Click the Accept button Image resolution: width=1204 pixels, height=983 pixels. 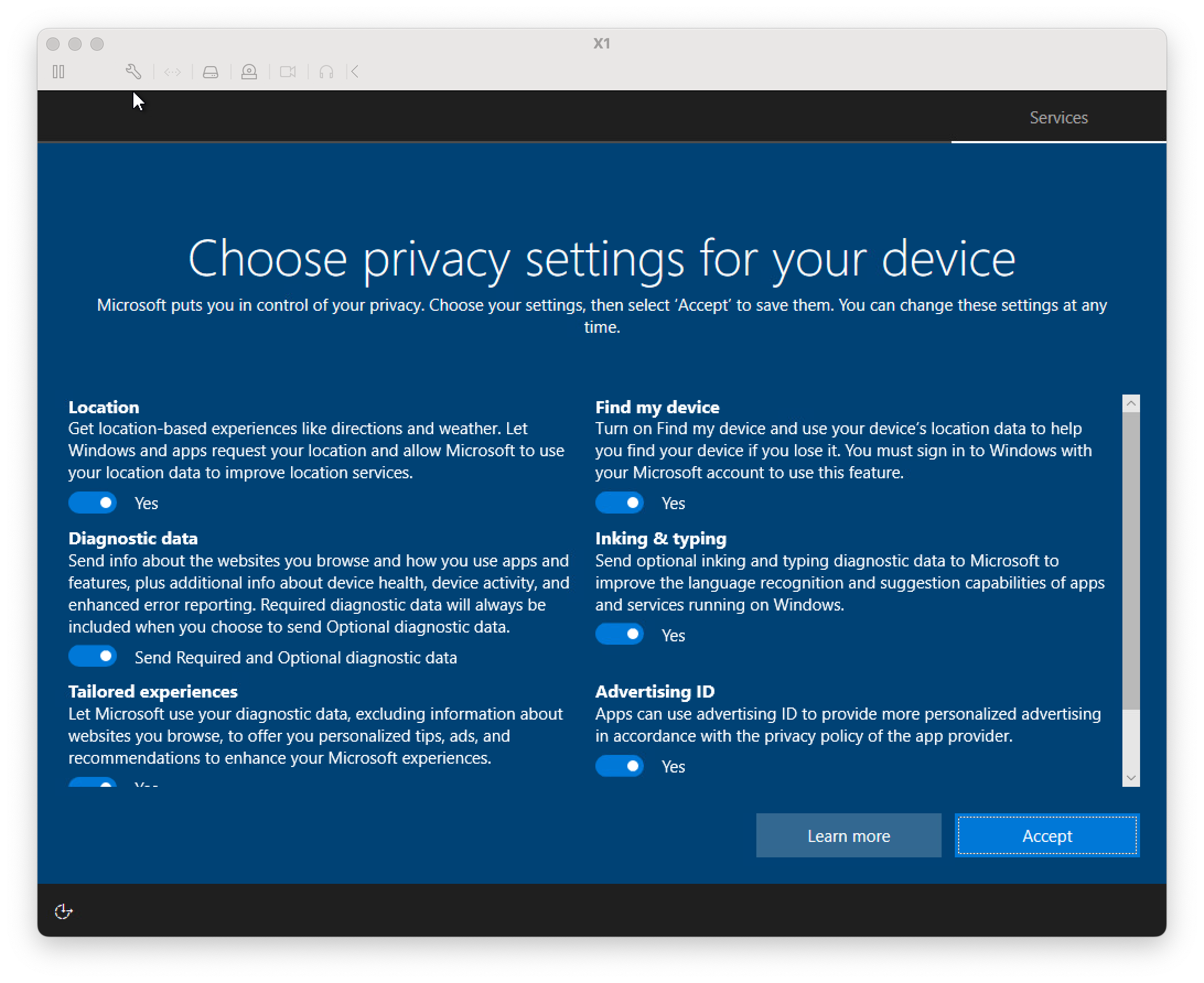(1046, 836)
